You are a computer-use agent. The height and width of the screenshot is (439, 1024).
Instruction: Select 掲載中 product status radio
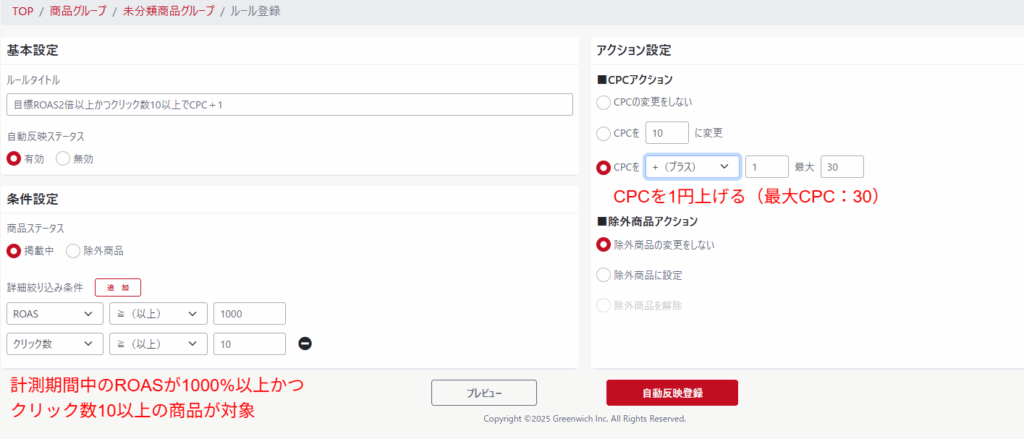coord(14,250)
